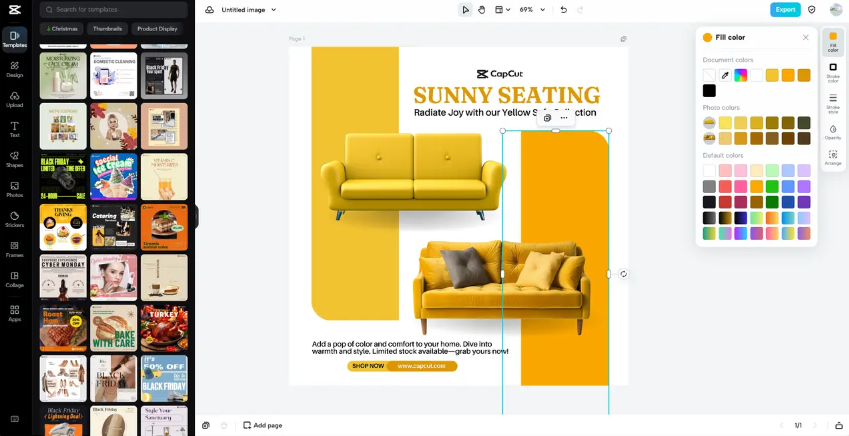Select the SHOP NOW button on canvas

[368, 366]
